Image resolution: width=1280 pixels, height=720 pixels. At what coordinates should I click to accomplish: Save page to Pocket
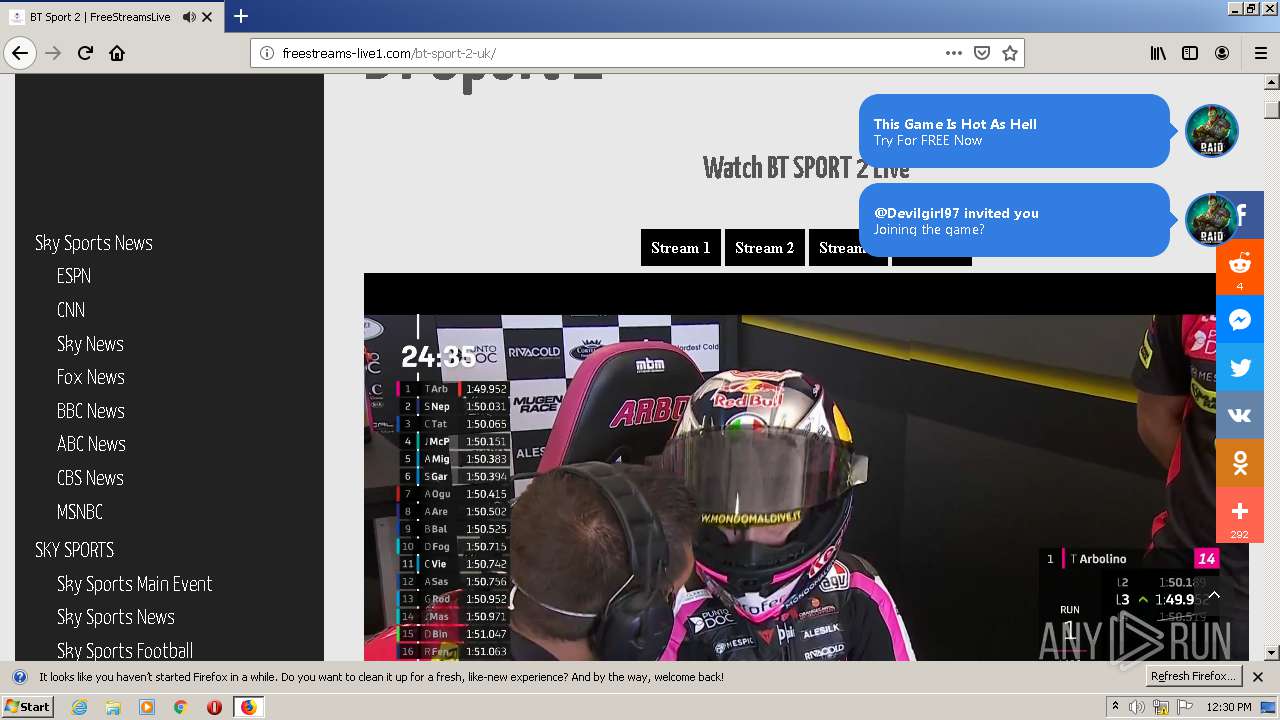(982, 53)
